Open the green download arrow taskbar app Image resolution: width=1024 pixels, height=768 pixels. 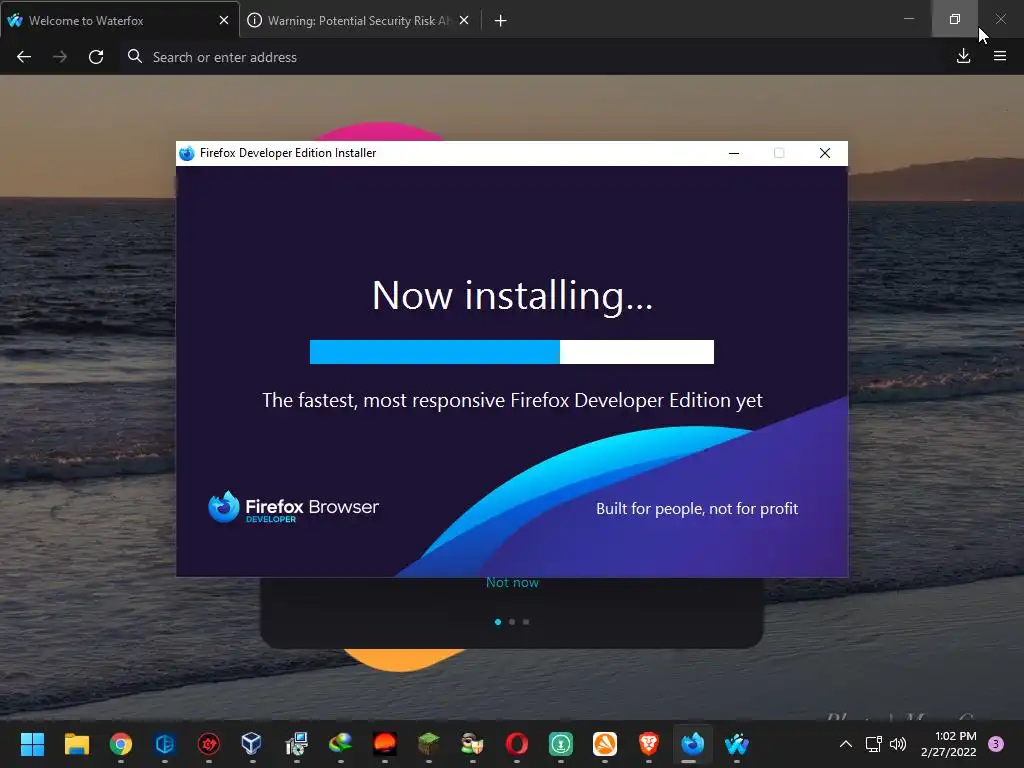click(560, 744)
